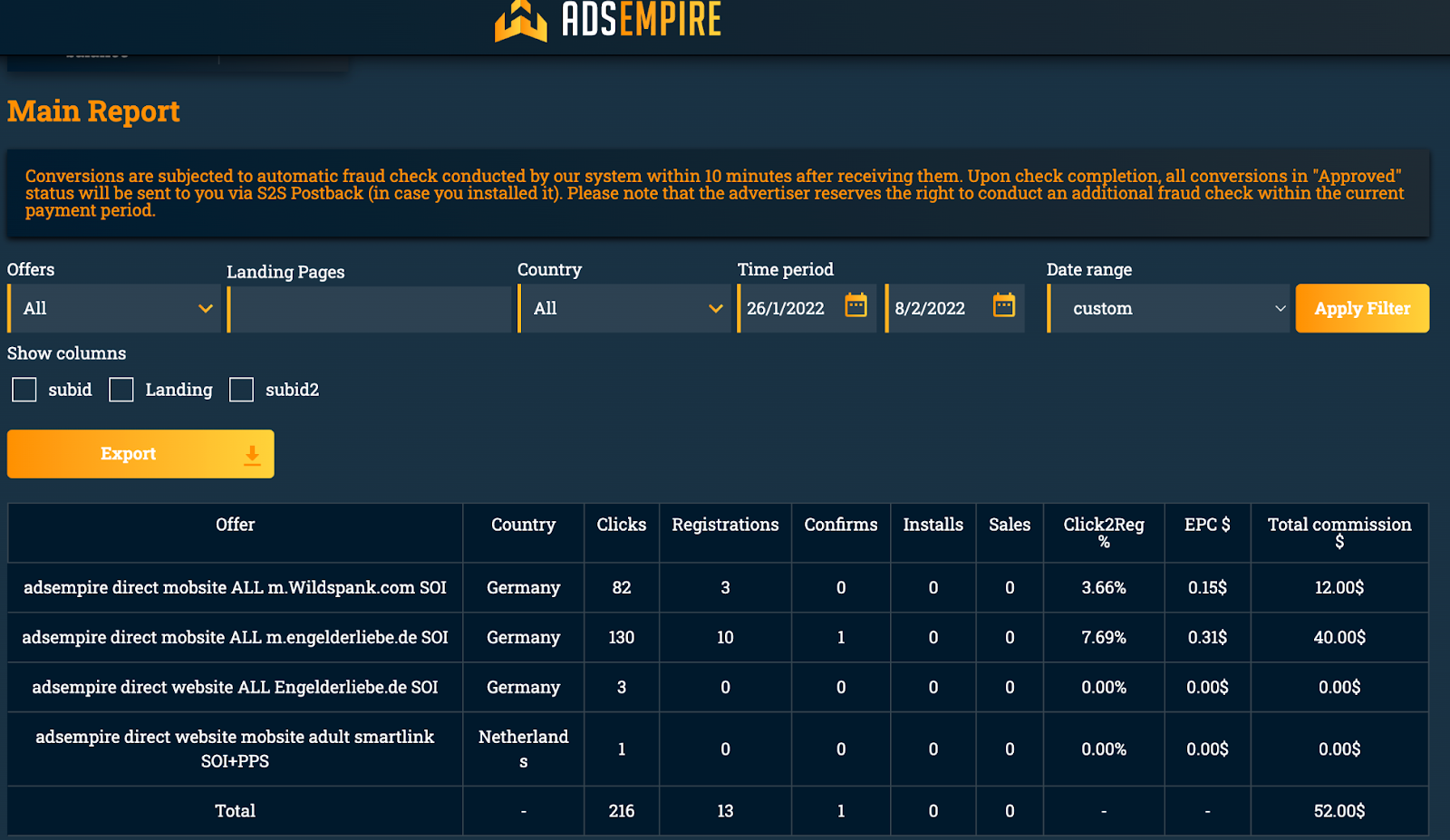Screen dimensions: 1450x840
Task: Open the end date calendar picker
Action: pos(1004,305)
